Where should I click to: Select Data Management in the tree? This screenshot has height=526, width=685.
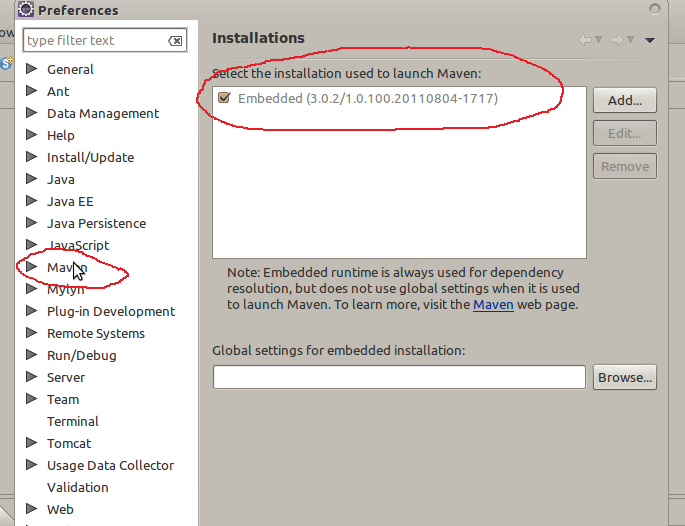point(103,114)
